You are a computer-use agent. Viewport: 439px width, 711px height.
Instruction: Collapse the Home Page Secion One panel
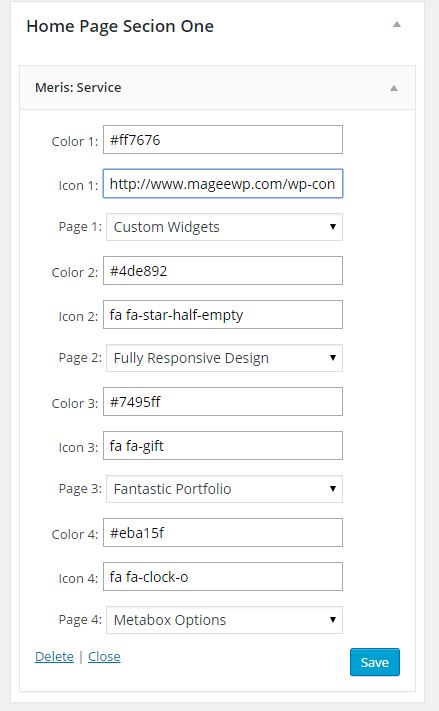pyautogui.click(x=396, y=24)
